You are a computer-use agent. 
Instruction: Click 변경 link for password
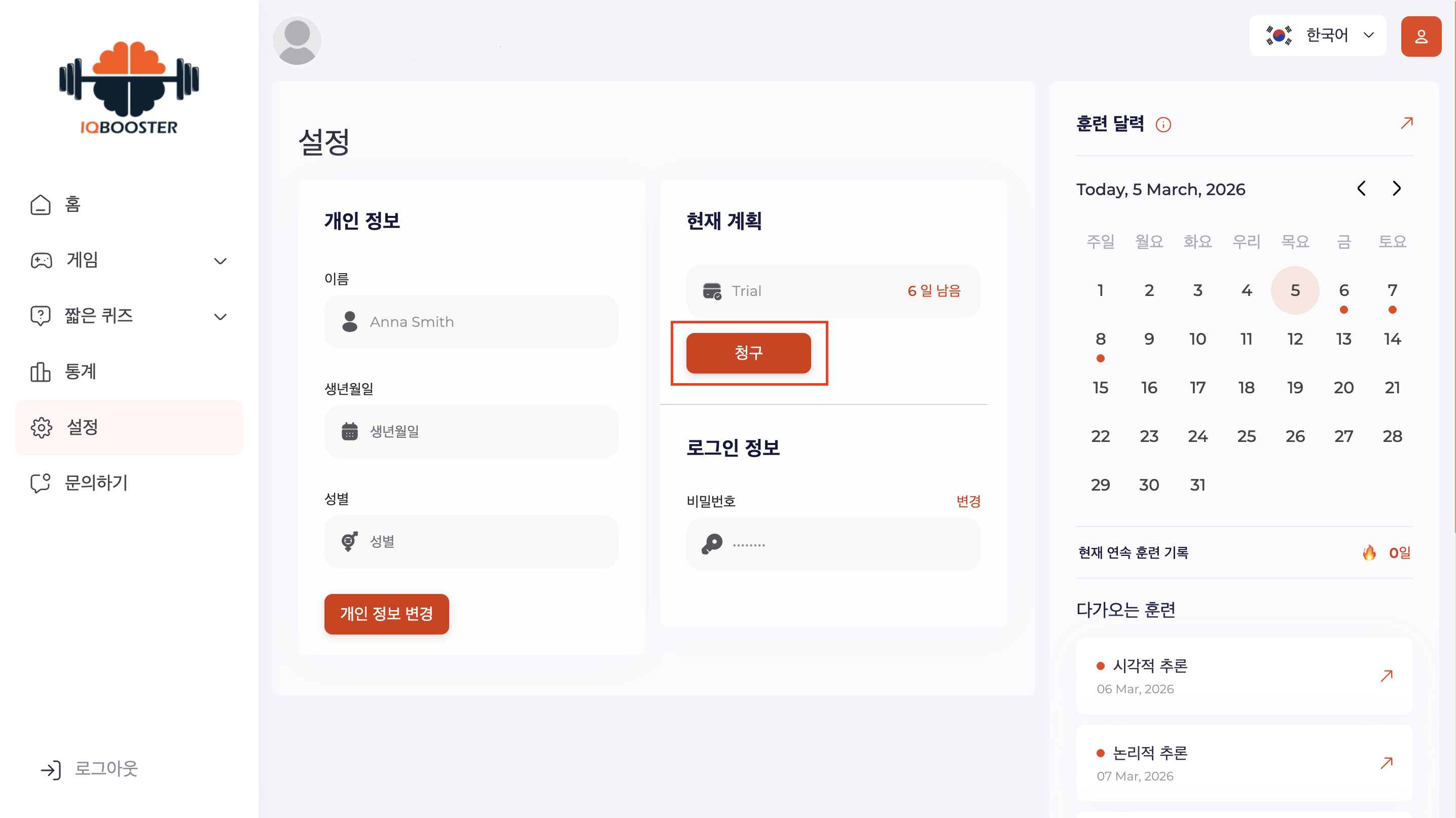(968, 501)
